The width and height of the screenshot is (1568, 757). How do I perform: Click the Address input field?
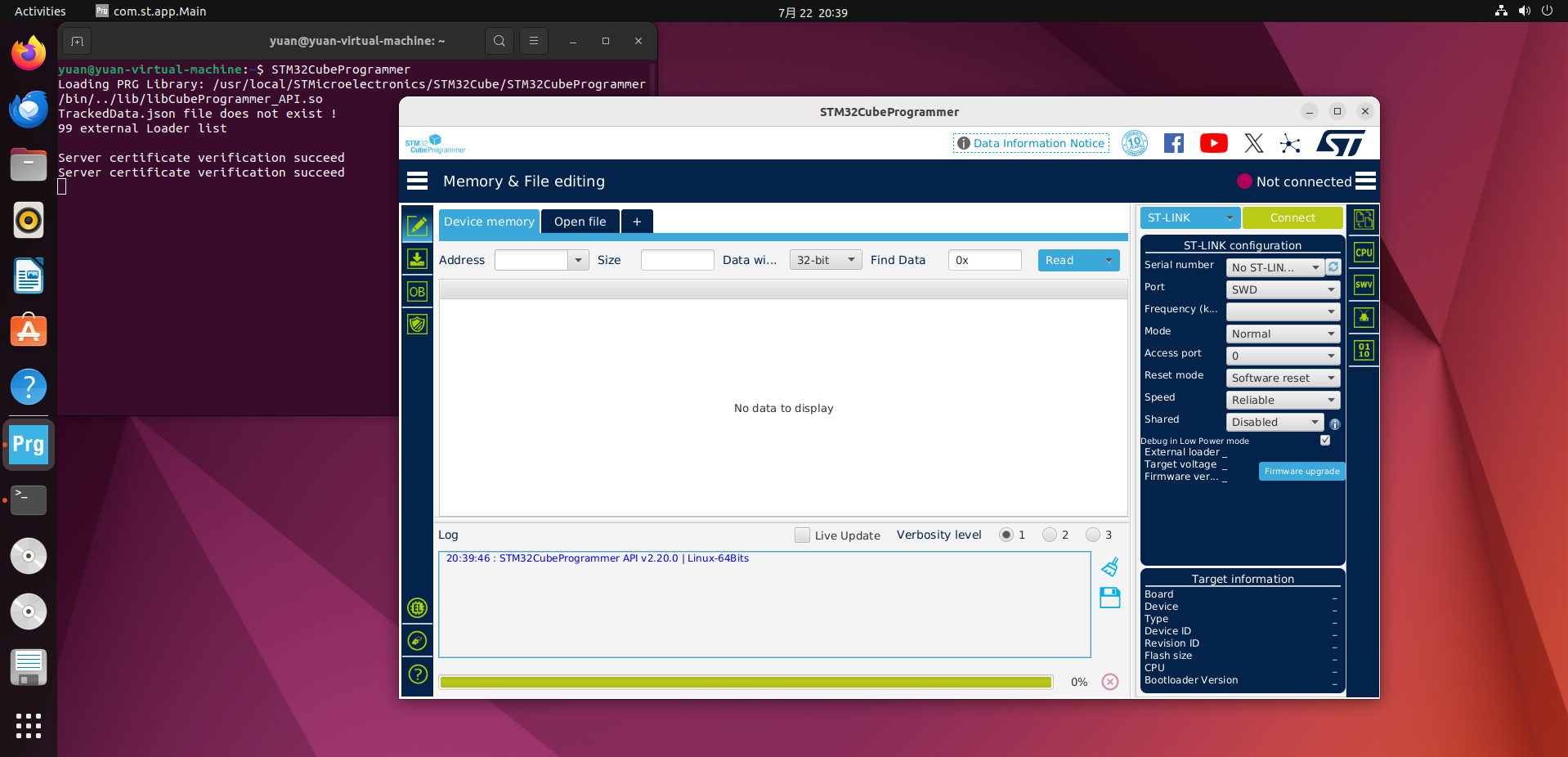coord(531,260)
